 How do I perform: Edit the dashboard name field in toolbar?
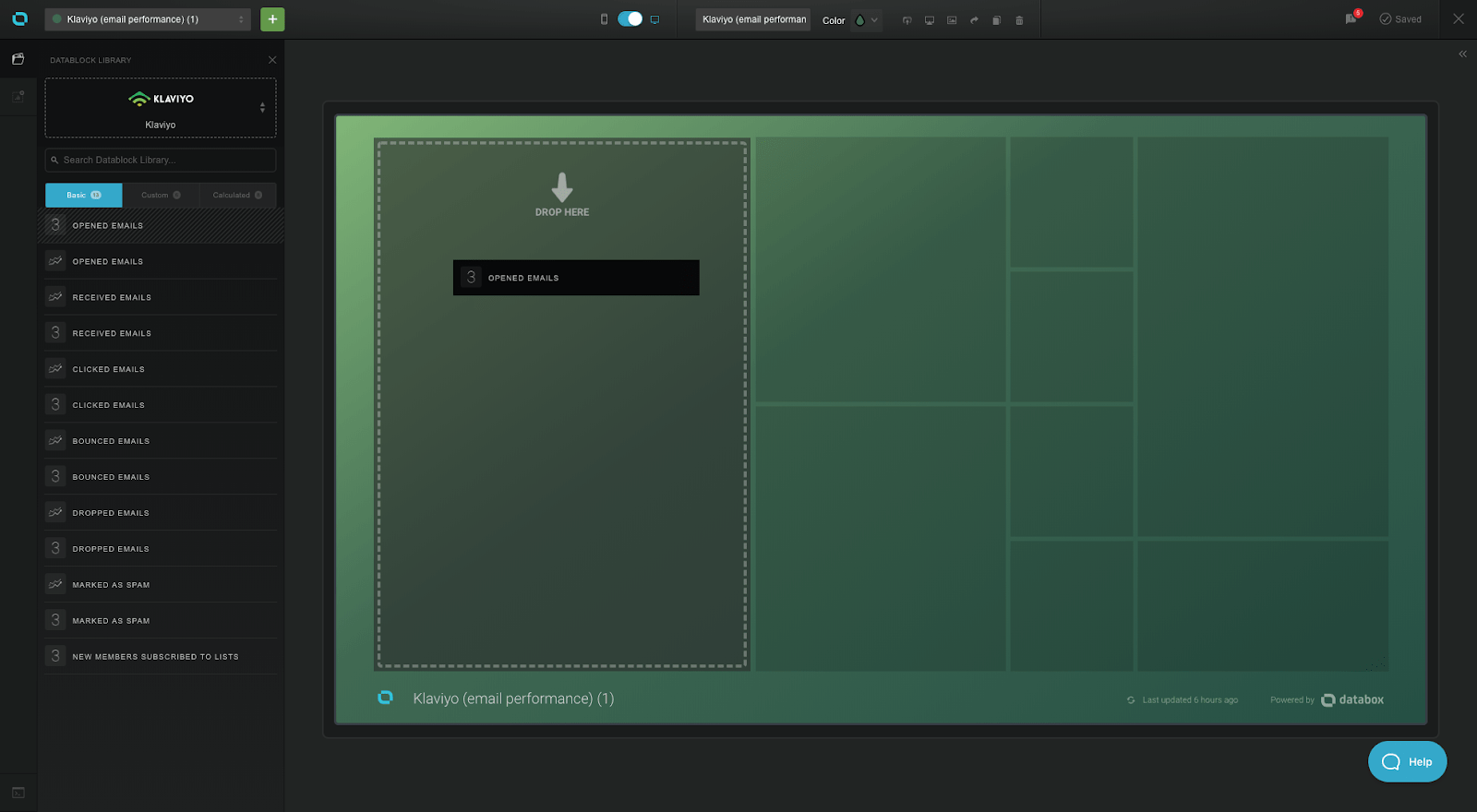753,19
